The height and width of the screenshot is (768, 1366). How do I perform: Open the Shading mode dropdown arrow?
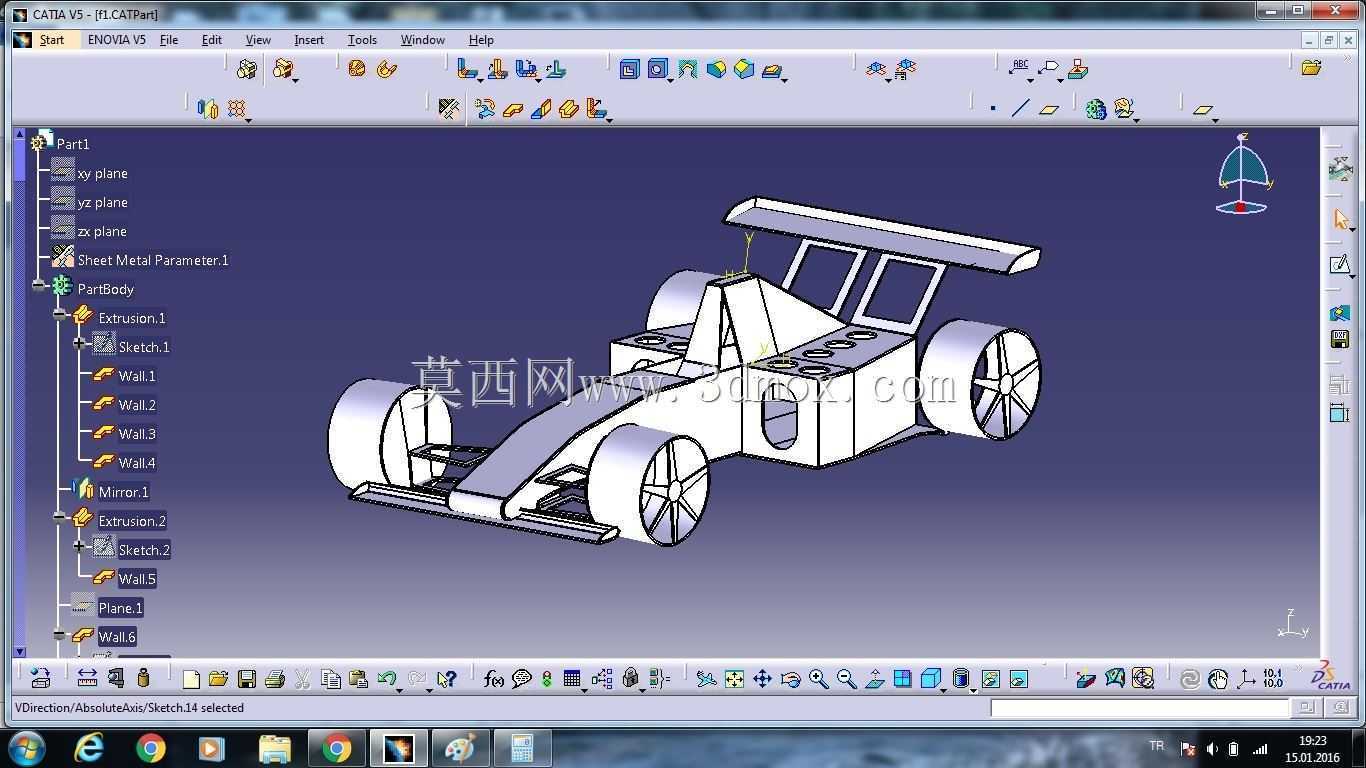point(974,690)
